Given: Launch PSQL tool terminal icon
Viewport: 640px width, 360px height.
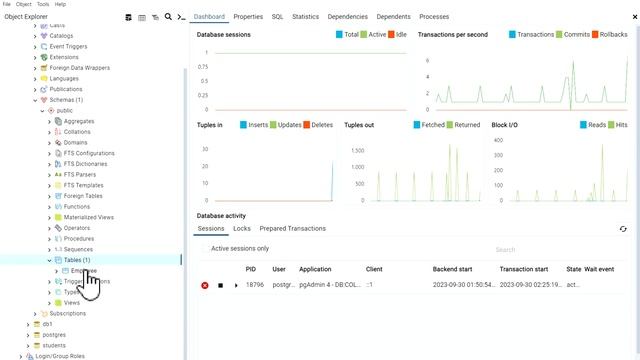Looking at the screenshot, I should point(181,17).
